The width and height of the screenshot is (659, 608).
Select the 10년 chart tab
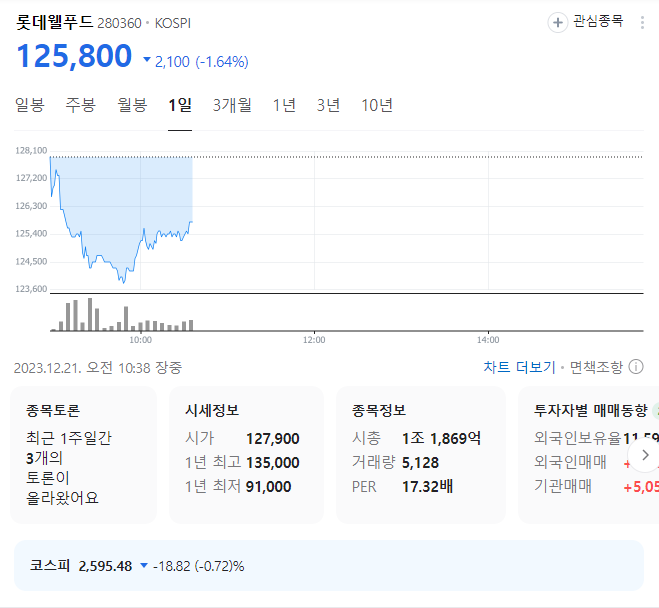pos(377,105)
